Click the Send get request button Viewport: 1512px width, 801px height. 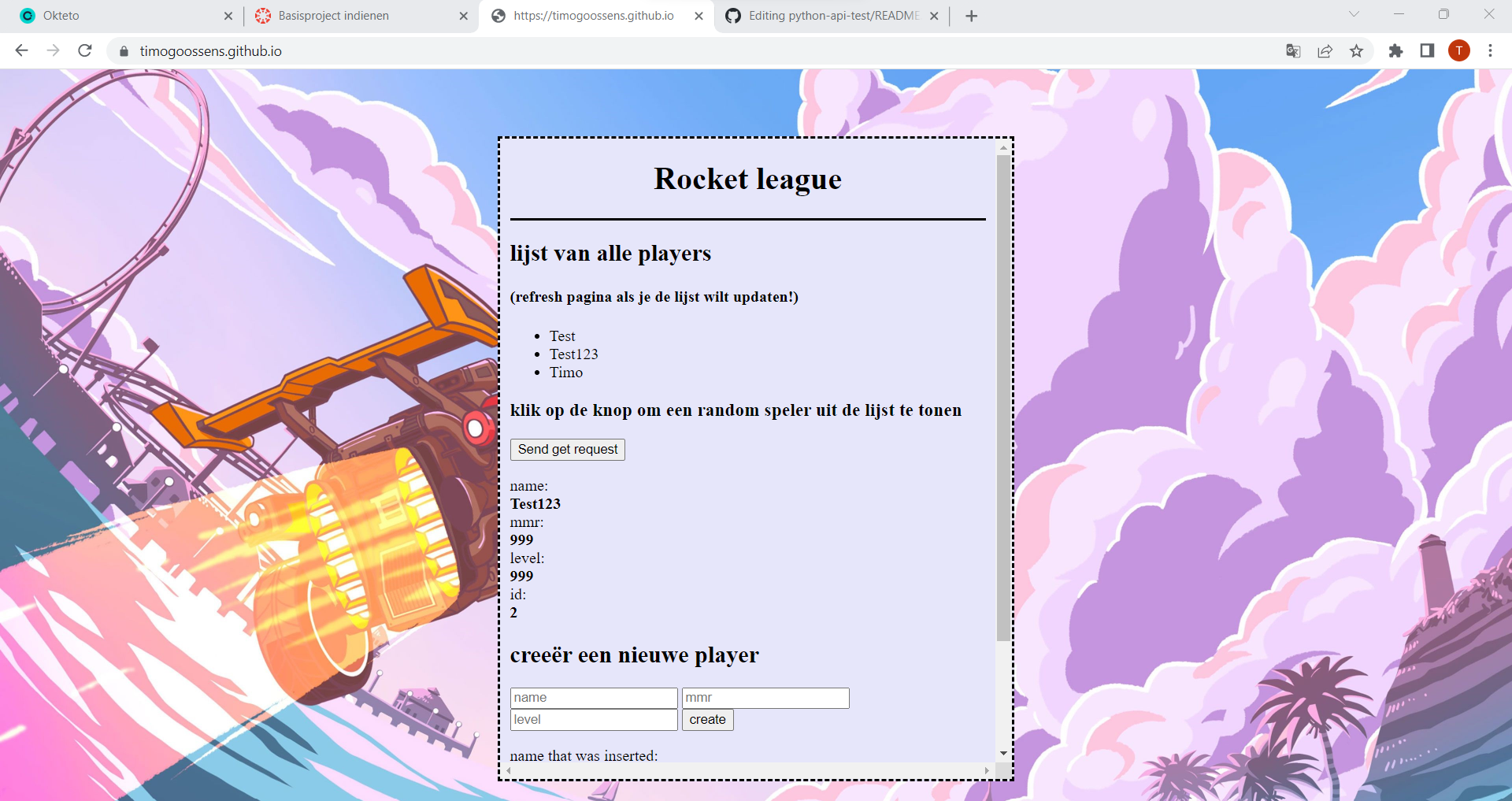568,450
